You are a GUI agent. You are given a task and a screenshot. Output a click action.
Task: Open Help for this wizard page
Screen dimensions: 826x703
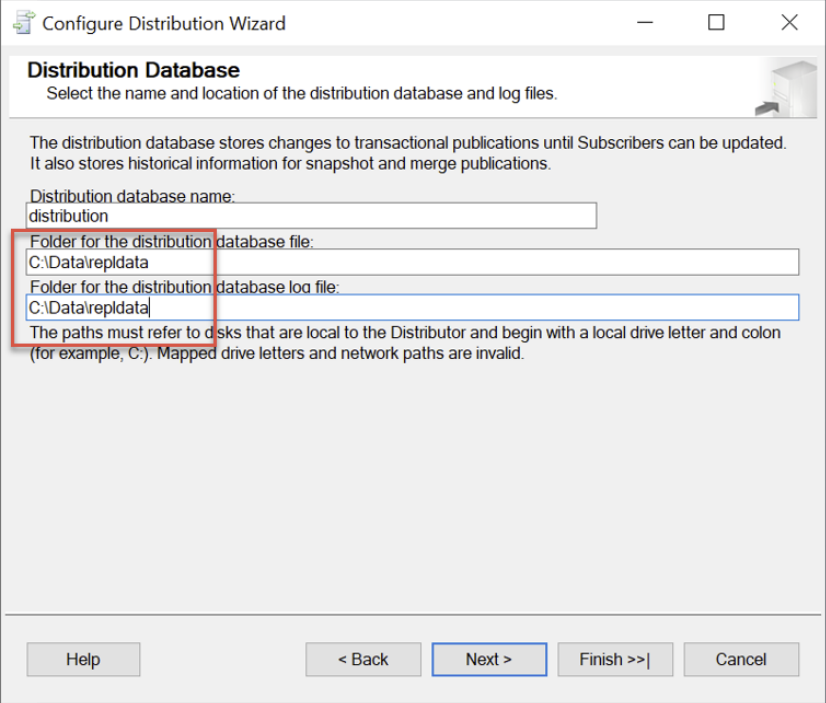(x=83, y=659)
